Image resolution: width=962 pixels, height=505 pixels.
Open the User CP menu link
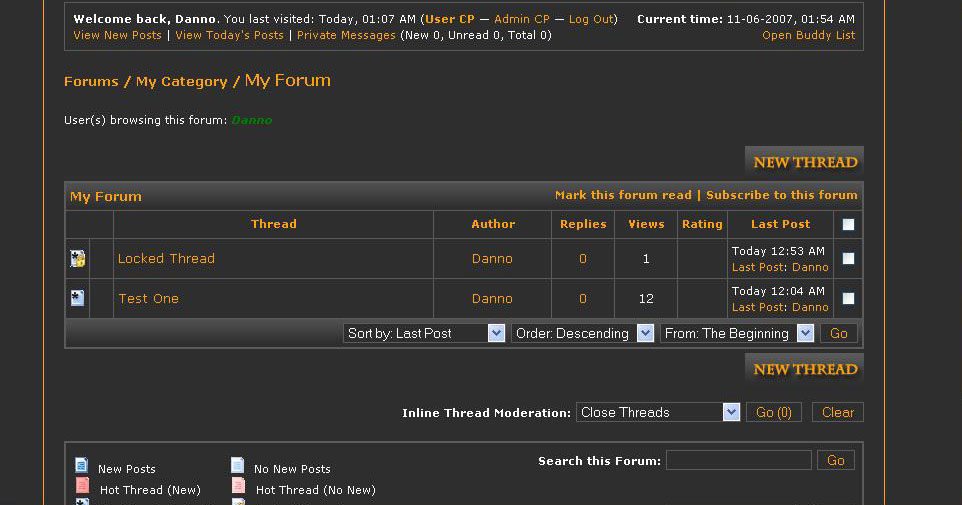point(450,19)
